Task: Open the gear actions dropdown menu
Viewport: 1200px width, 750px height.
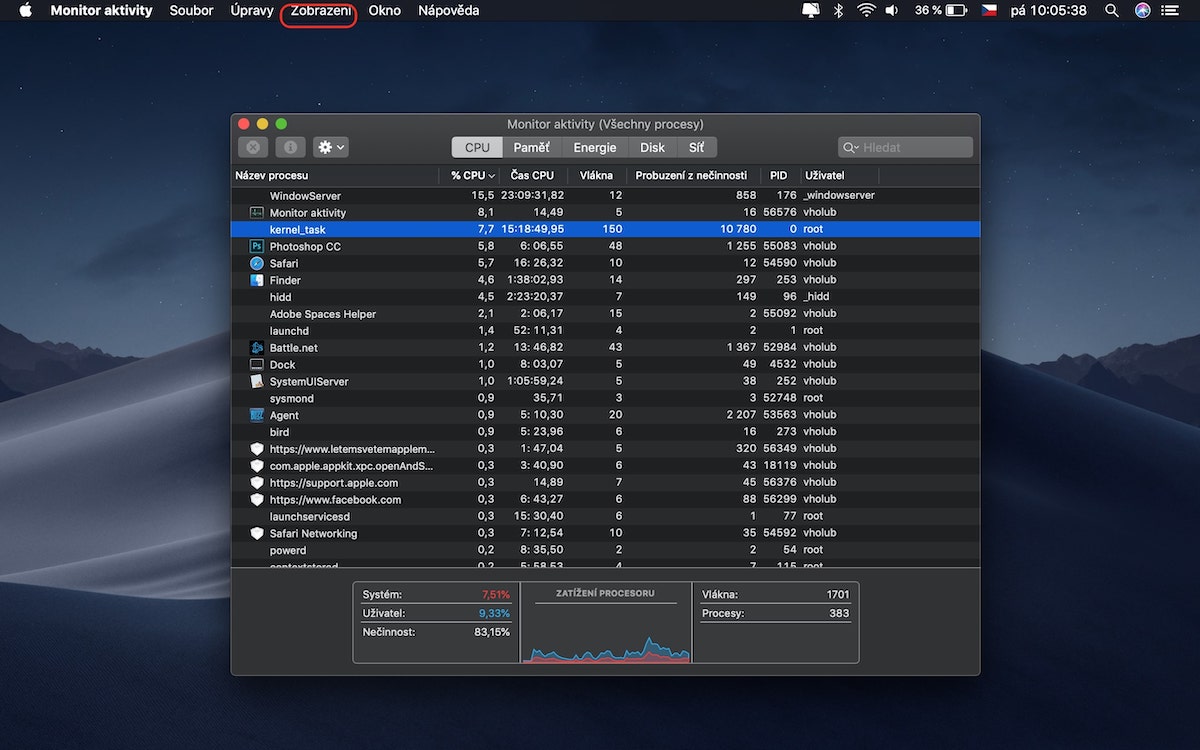Action: pyautogui.click(x=330, y=147)
